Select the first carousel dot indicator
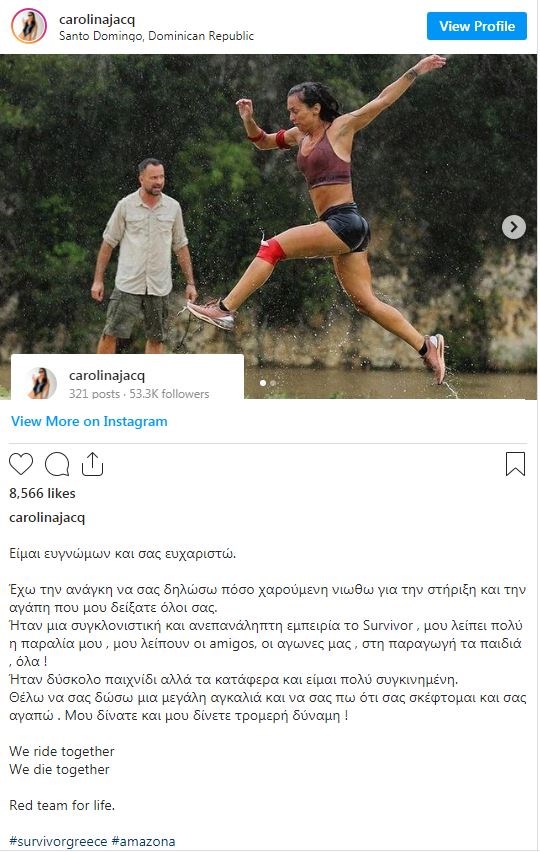The image size is (540, 852). click(263, 383)
